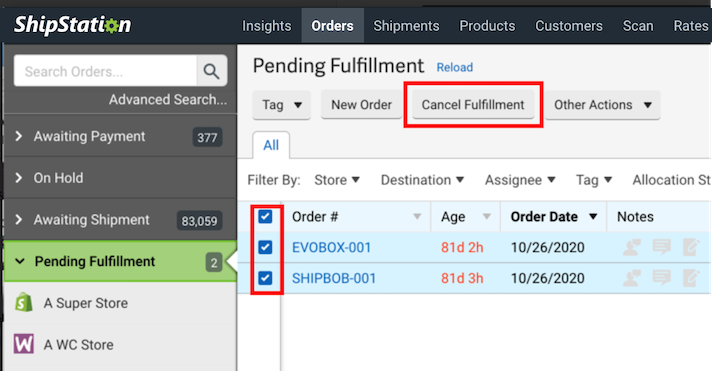Open the WooCommerce icon for A WC Store
The width and height of the screenshot is (712, 371).
click(x=24, y=344)
